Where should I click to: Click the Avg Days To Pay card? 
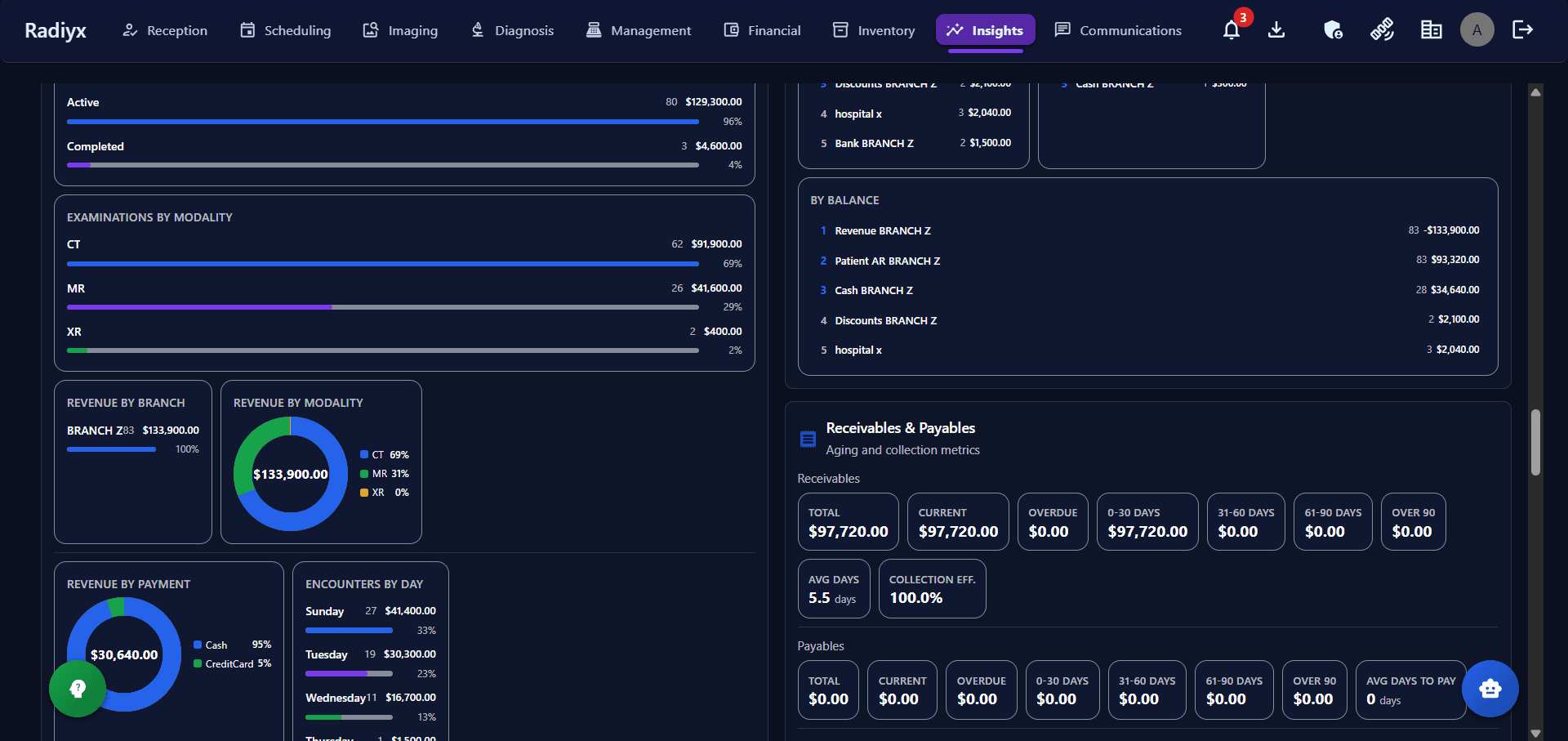(x=1410, y=690)
